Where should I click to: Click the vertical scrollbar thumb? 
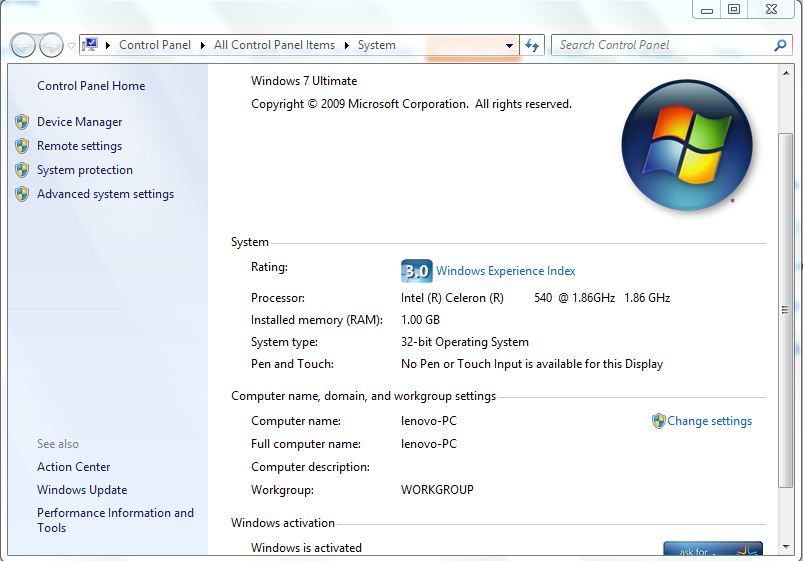[785, 310]
